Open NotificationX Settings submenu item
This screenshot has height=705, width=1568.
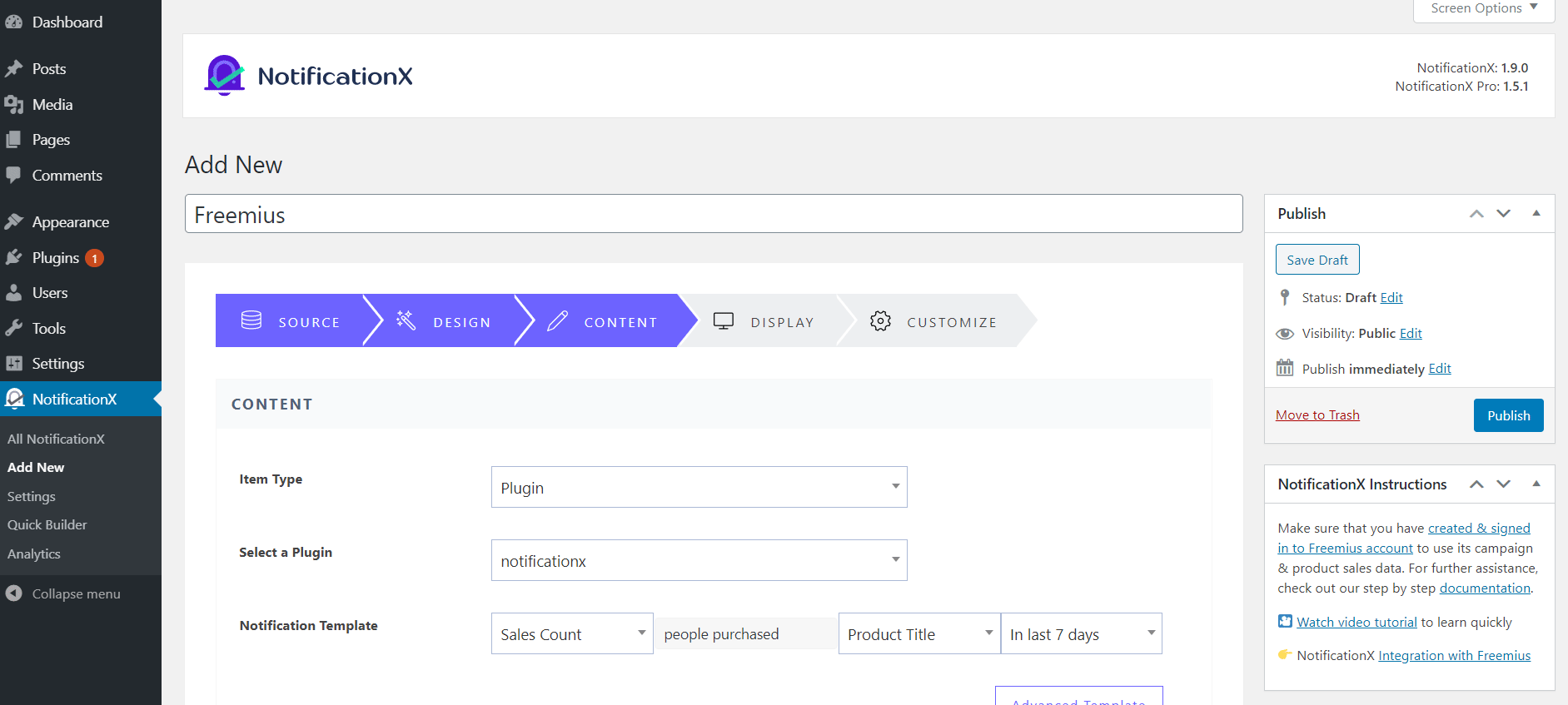point(32,496)
